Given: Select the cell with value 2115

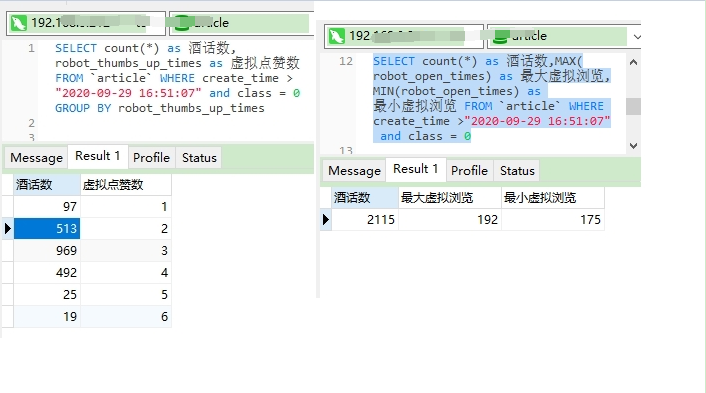Looking at the screenshot, I should 365,220.
